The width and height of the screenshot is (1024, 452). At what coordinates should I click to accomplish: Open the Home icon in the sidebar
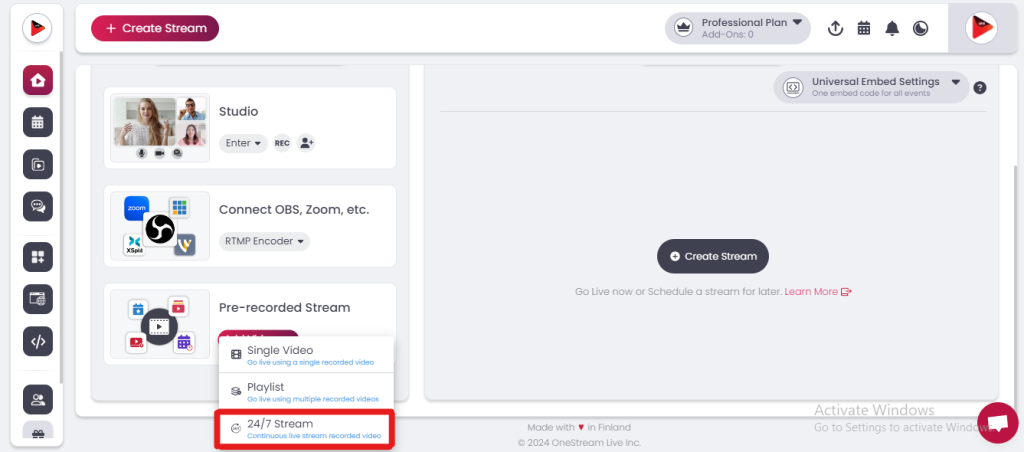[x=38, y=81]
